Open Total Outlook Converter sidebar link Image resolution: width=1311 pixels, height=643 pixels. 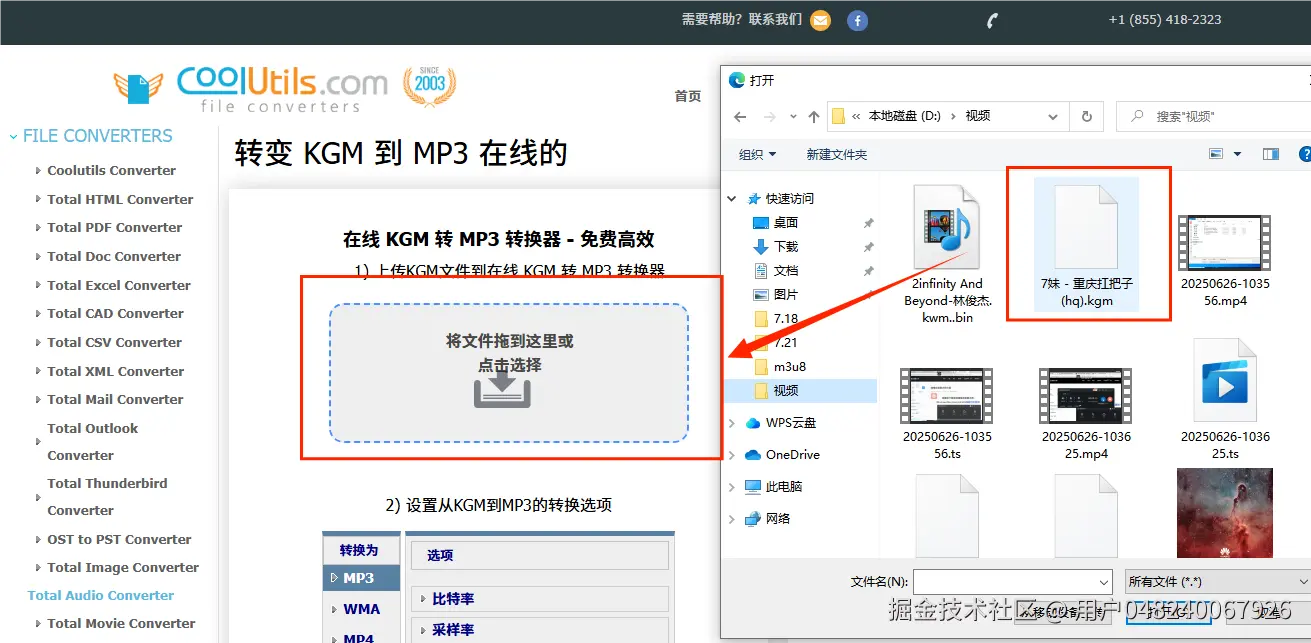point(93,442)
